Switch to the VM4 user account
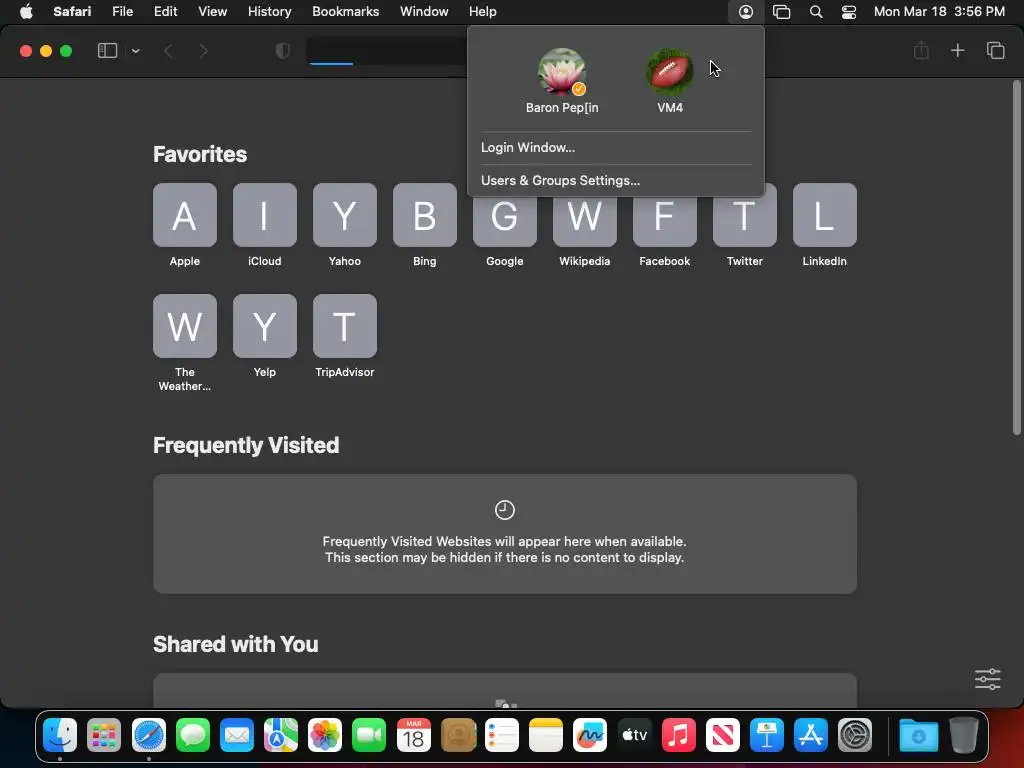This screenshot has height=768, width=1024. (669, 81)
